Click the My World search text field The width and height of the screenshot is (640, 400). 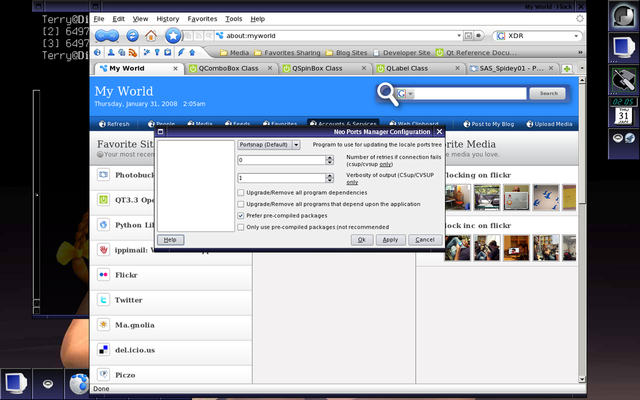click(470, 94)
